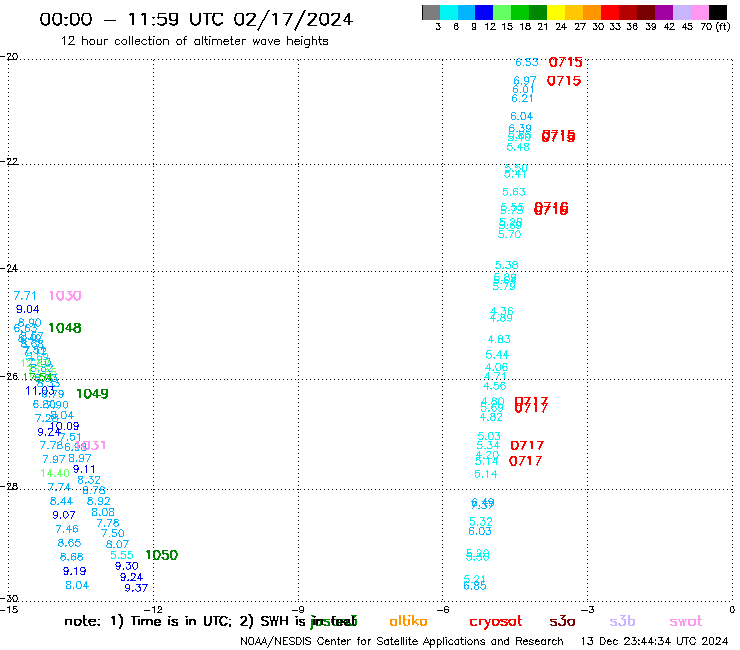This screenshot has height=650, width=740.
Task: Click the '10.09' wave height value
Action: click(x=65, y=426)
